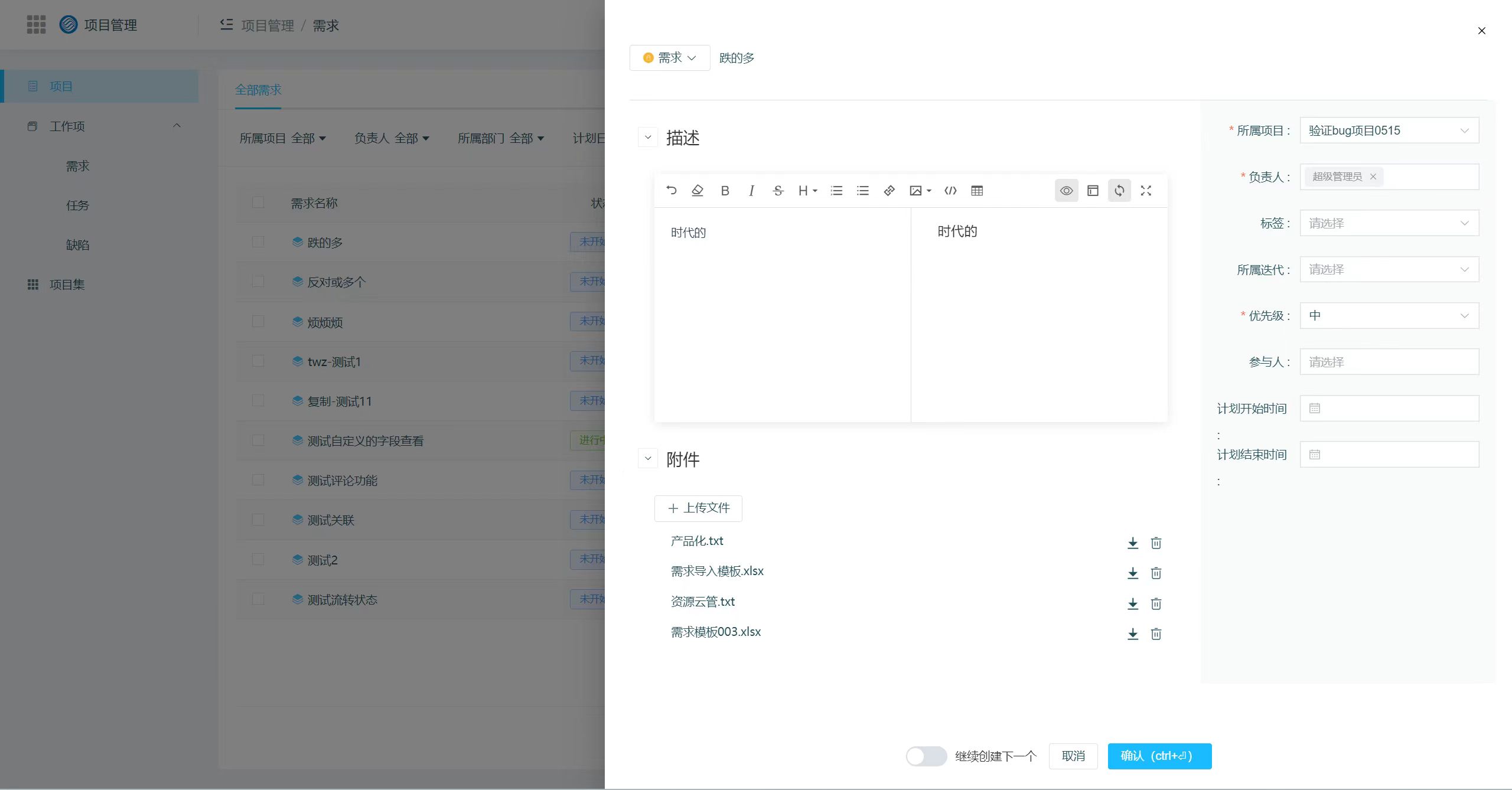Download 需求模板003.xlsx attachment
Screen dimensions: 1512x790
(x=1133, y=634)
